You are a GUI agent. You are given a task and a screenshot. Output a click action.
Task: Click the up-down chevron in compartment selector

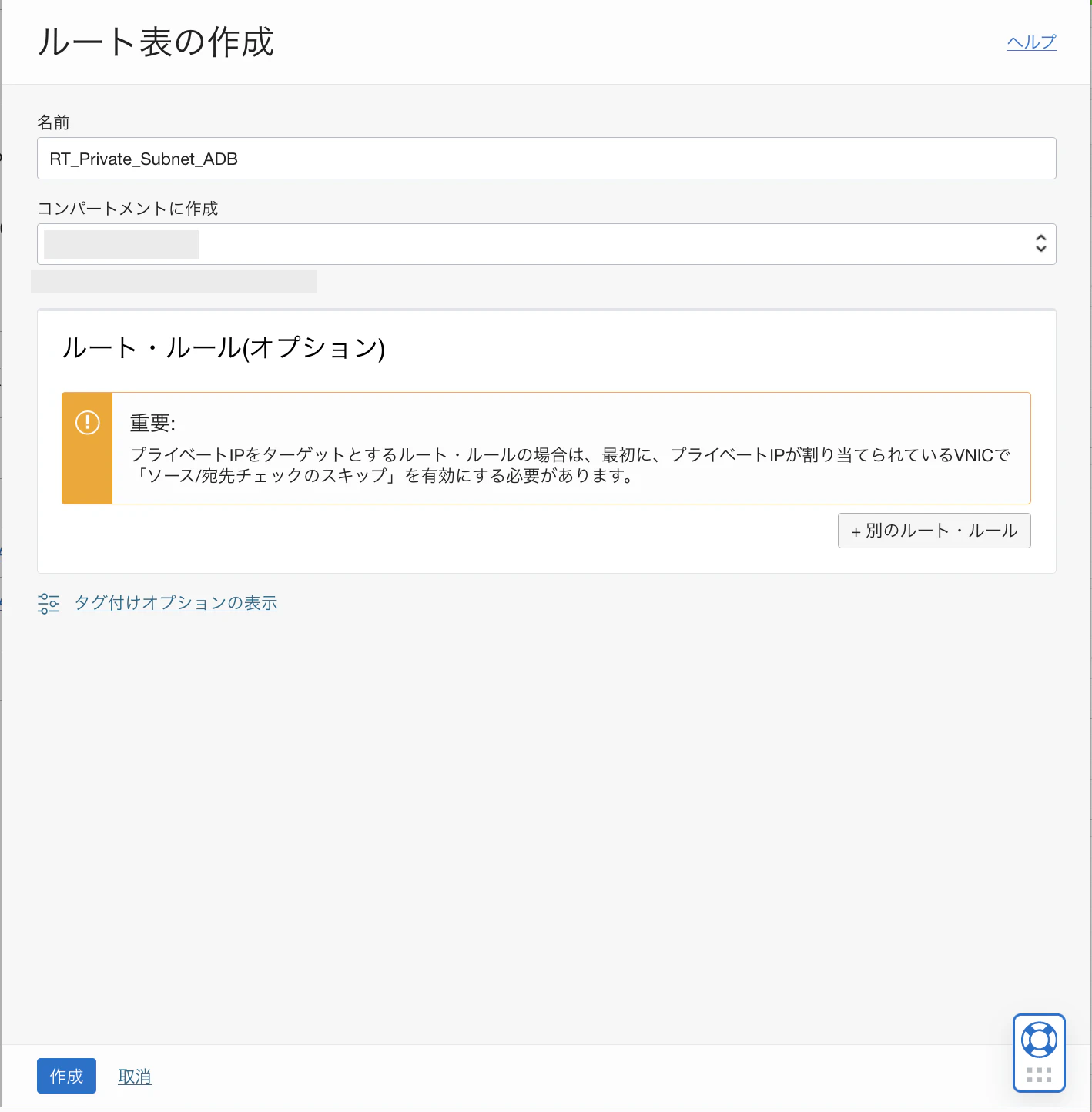(1041, 244)
